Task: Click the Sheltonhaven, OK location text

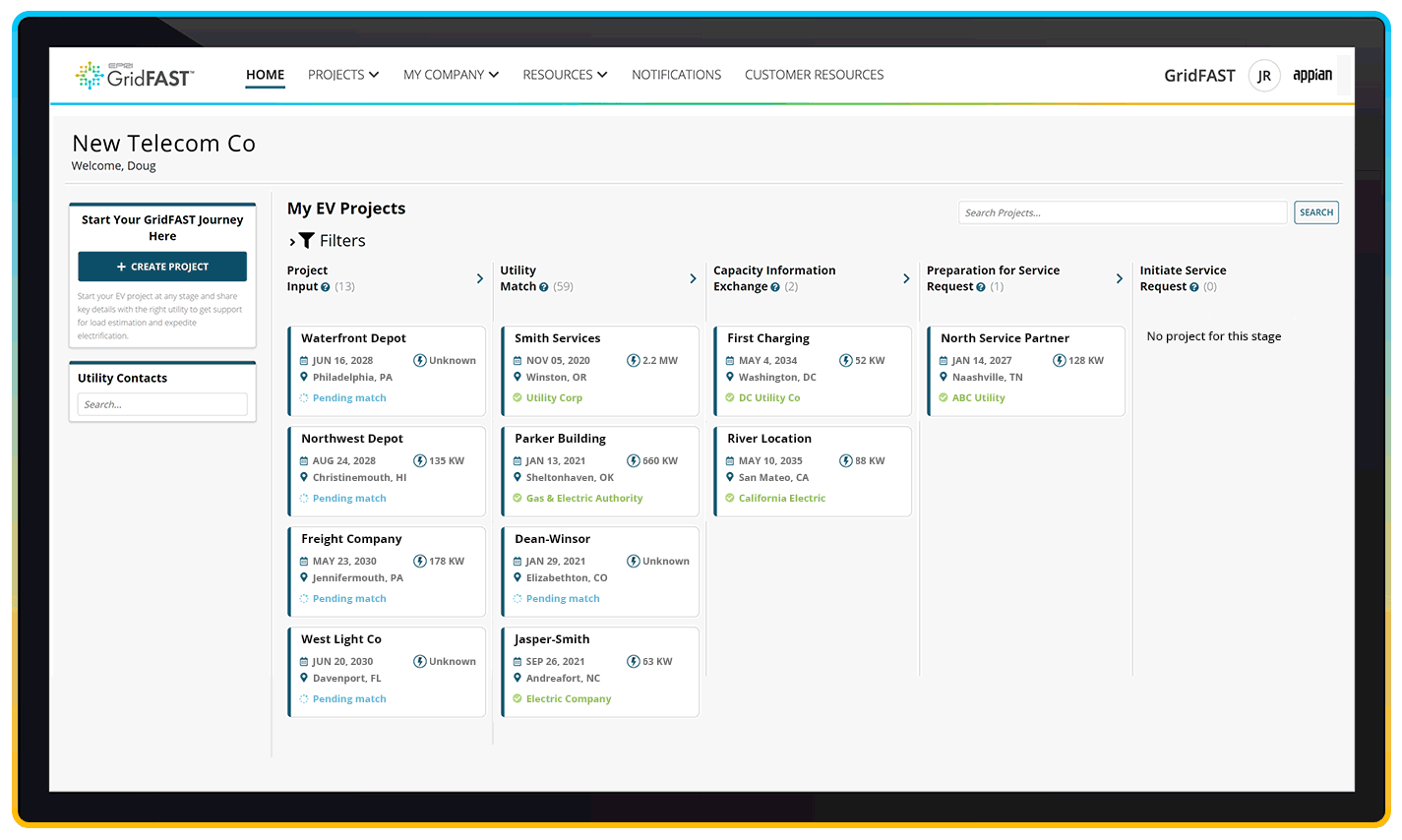Action: point(570,478)
